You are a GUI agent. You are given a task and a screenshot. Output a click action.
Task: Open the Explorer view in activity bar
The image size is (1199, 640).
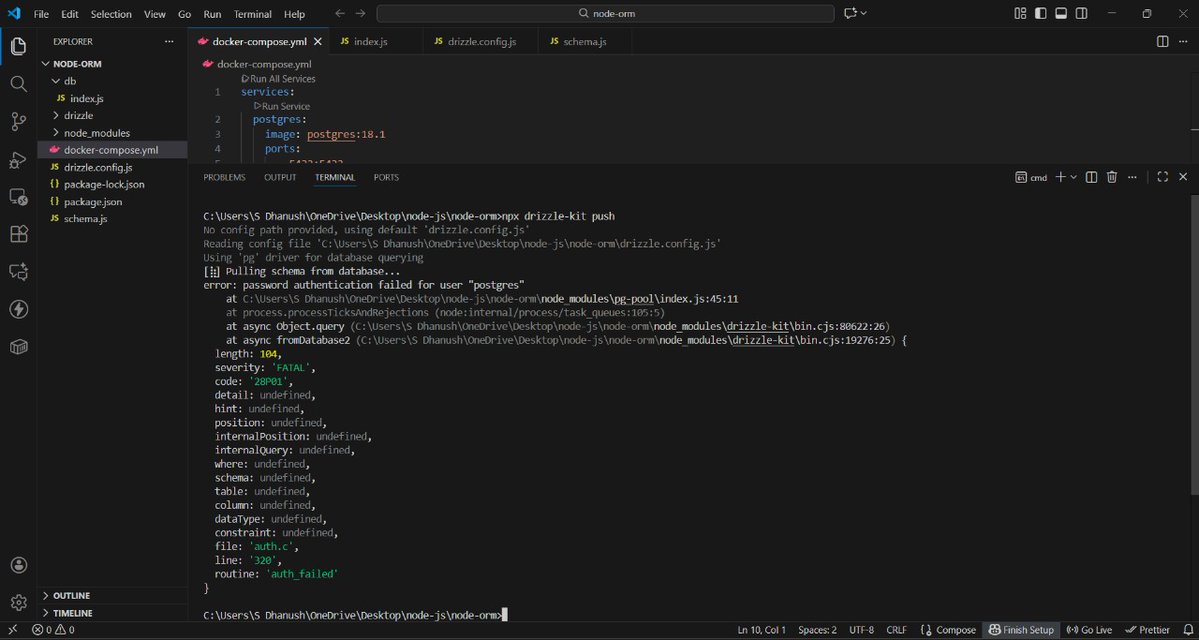coord(18,46)
